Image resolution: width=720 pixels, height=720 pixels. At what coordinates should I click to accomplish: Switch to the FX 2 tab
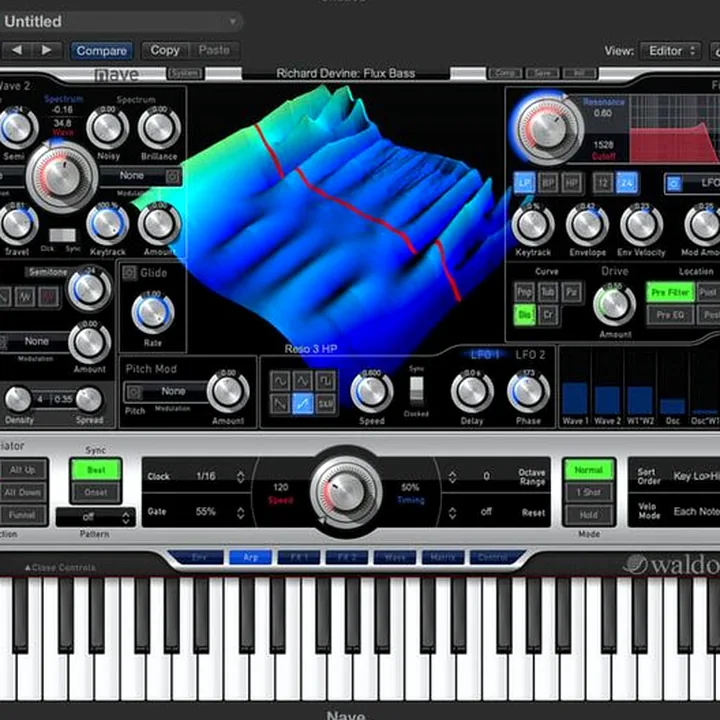[x=347, y=557]
